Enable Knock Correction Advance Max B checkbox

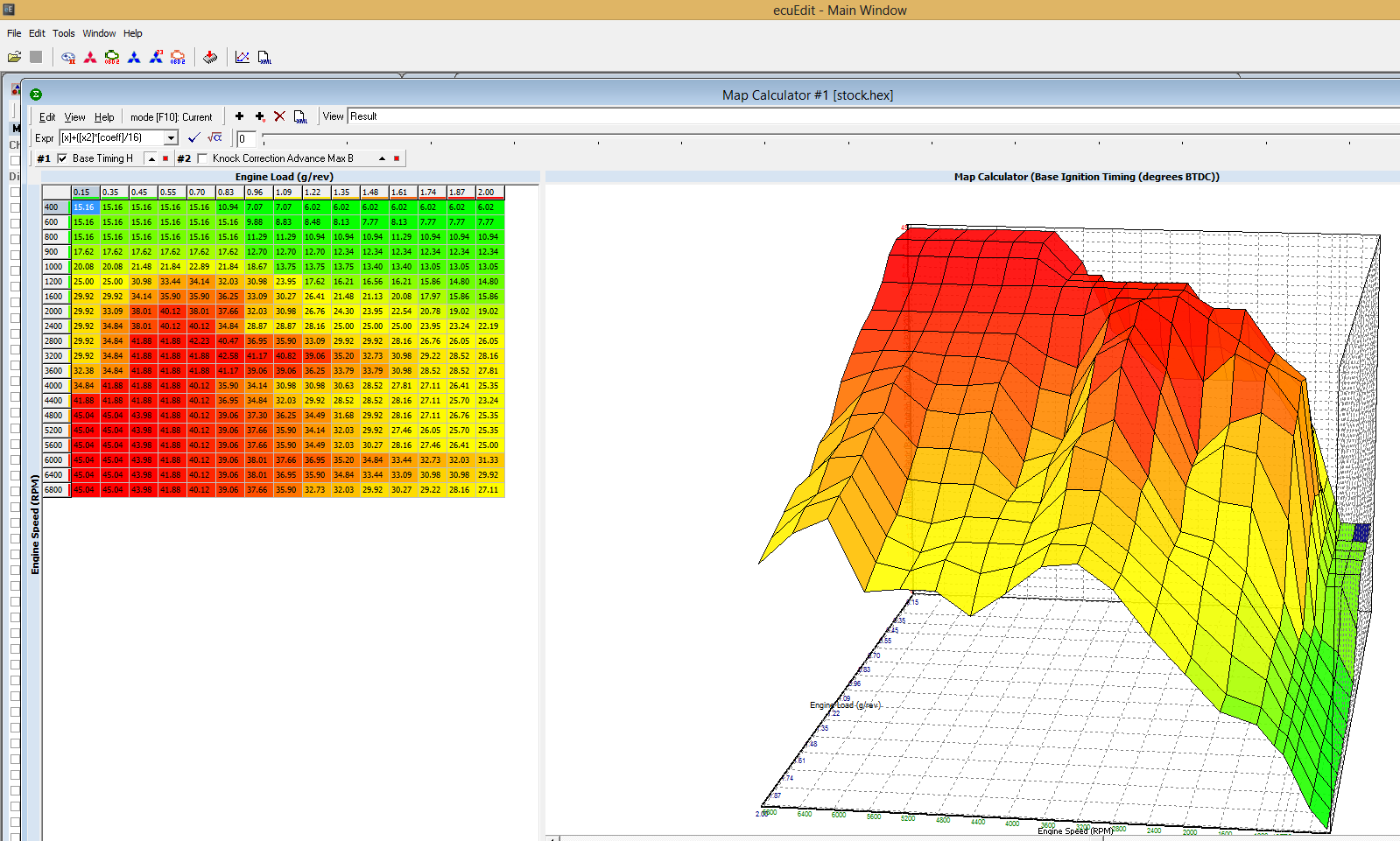(203, 158)
